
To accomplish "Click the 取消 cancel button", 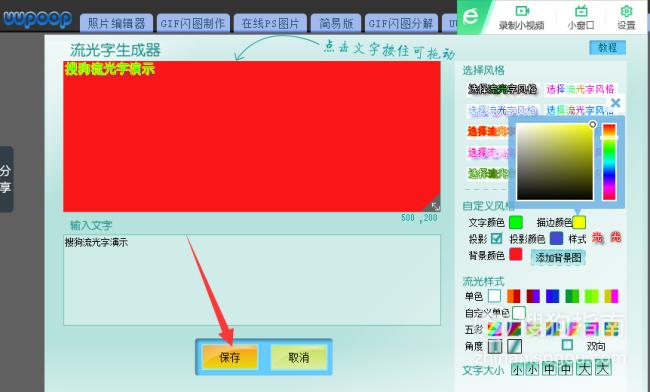I will [x=298, y=357].
